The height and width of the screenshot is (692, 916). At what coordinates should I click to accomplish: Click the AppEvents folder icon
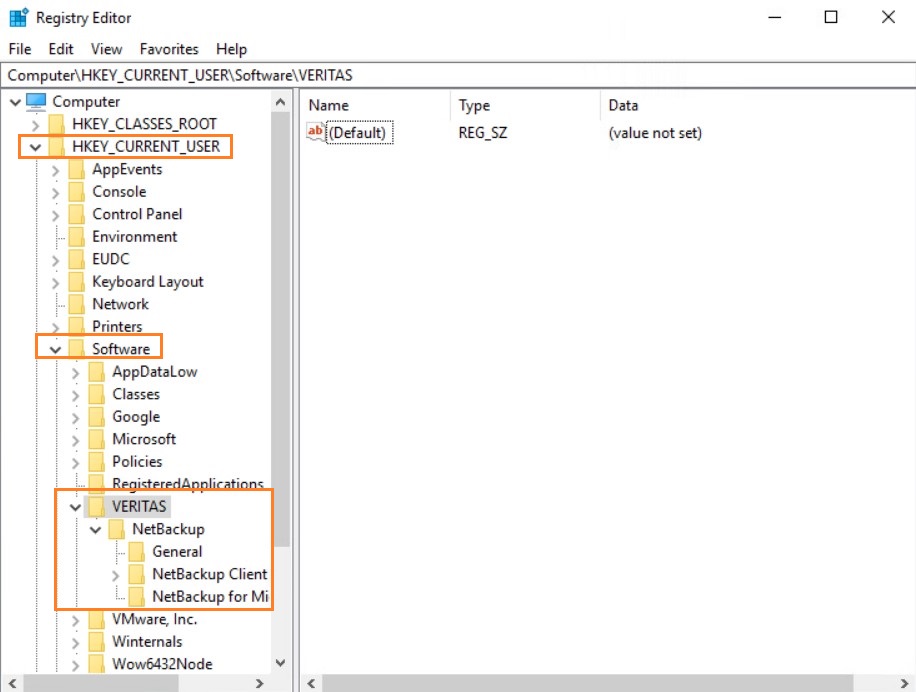77,169
